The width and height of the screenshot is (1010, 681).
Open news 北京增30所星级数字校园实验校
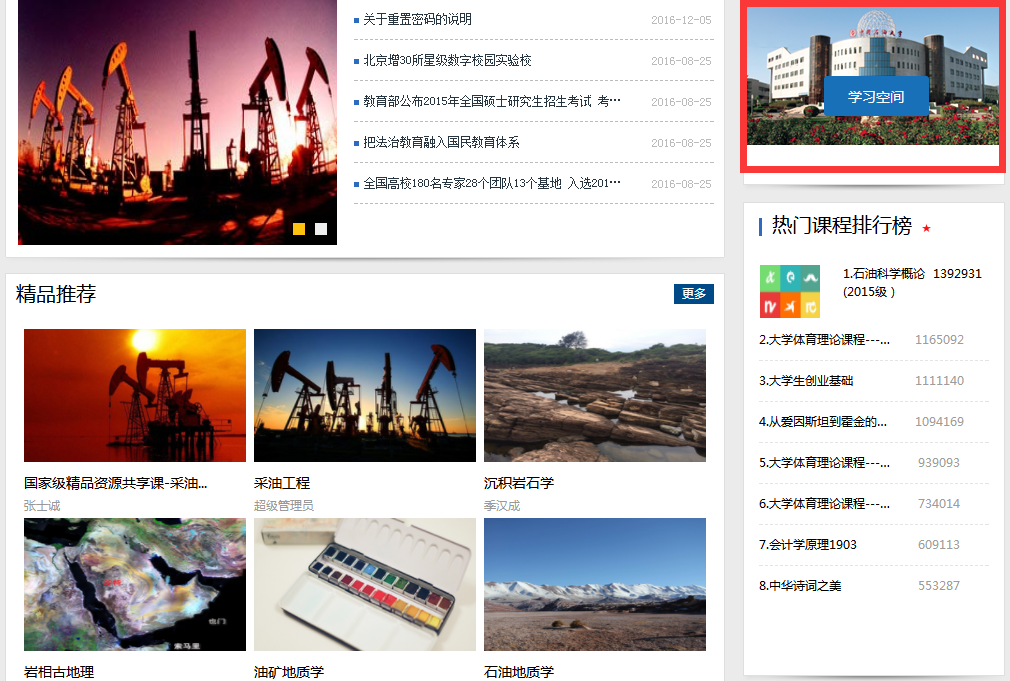click(x=447, y=61)
